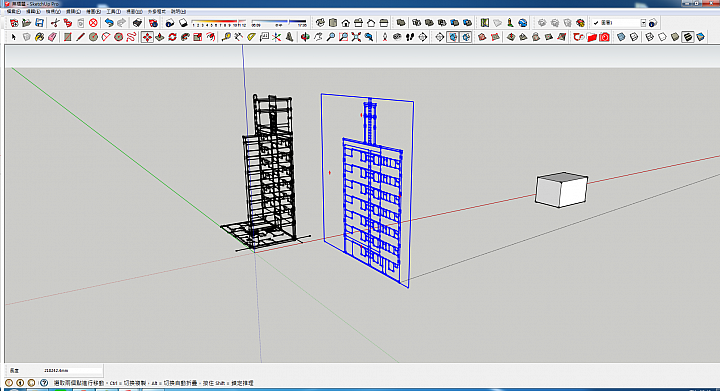Select the Dimension tool
This screenshot has width=720, height=391.
click(x=238, y=37)
